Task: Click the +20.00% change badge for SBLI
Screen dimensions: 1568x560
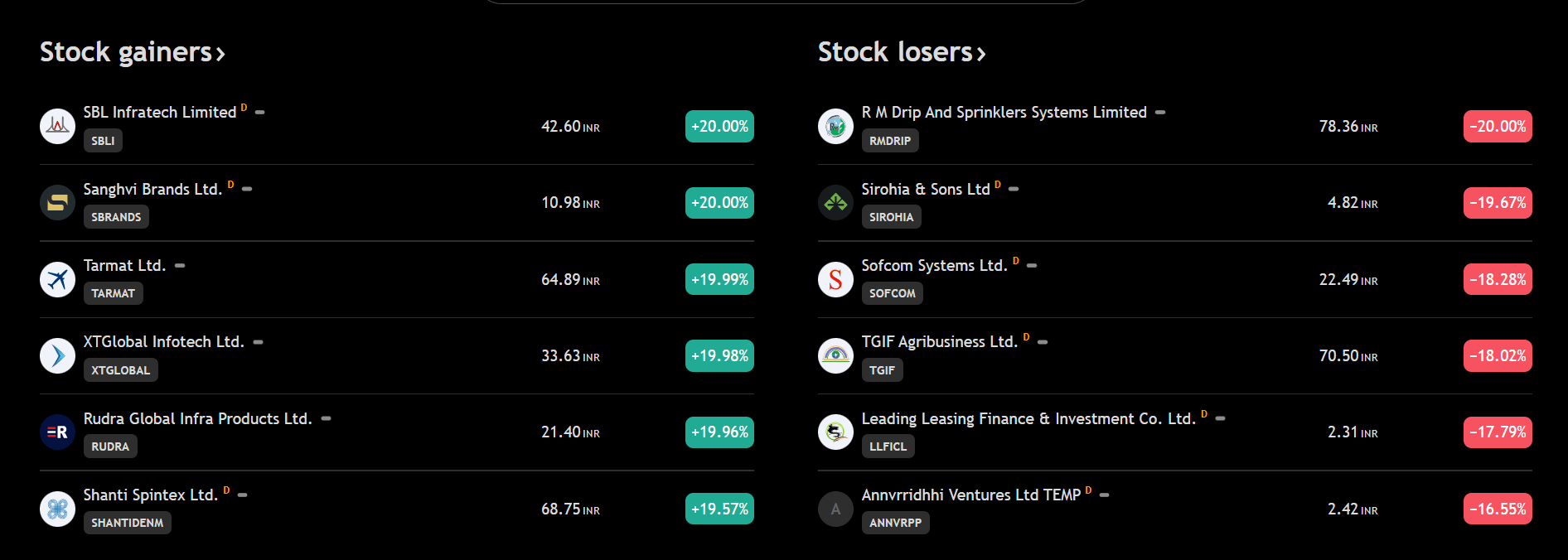Action: pyautogui.click(x=719, y=126)
